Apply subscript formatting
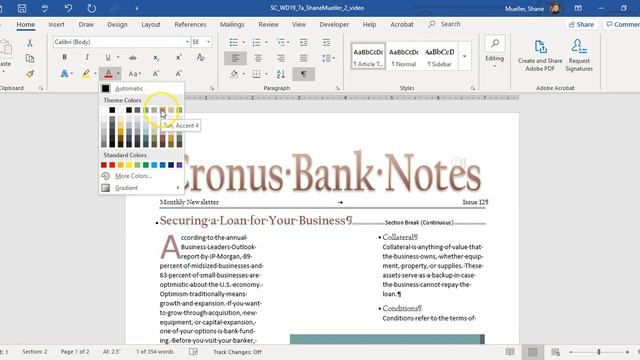640x360 pixels. click(156, 58)
